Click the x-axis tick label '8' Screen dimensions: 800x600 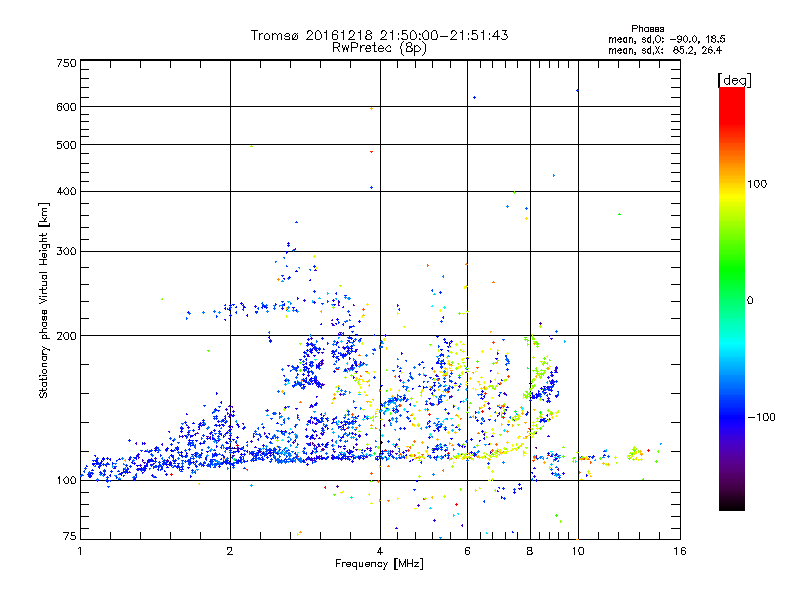click(x=530, y=551)
